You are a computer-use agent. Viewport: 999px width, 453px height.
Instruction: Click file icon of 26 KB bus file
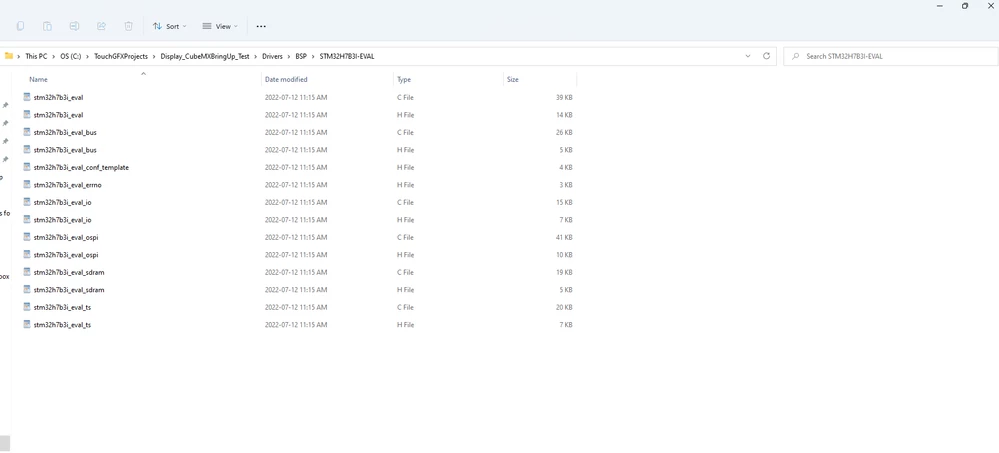(27, 132)
